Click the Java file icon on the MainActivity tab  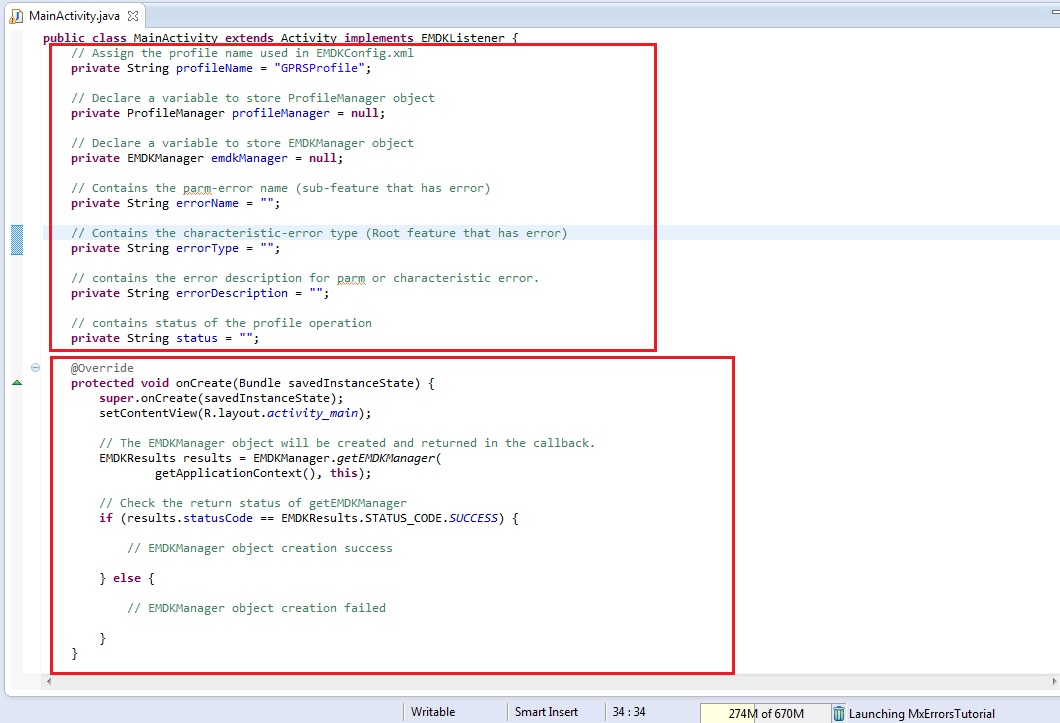[16, 15]
